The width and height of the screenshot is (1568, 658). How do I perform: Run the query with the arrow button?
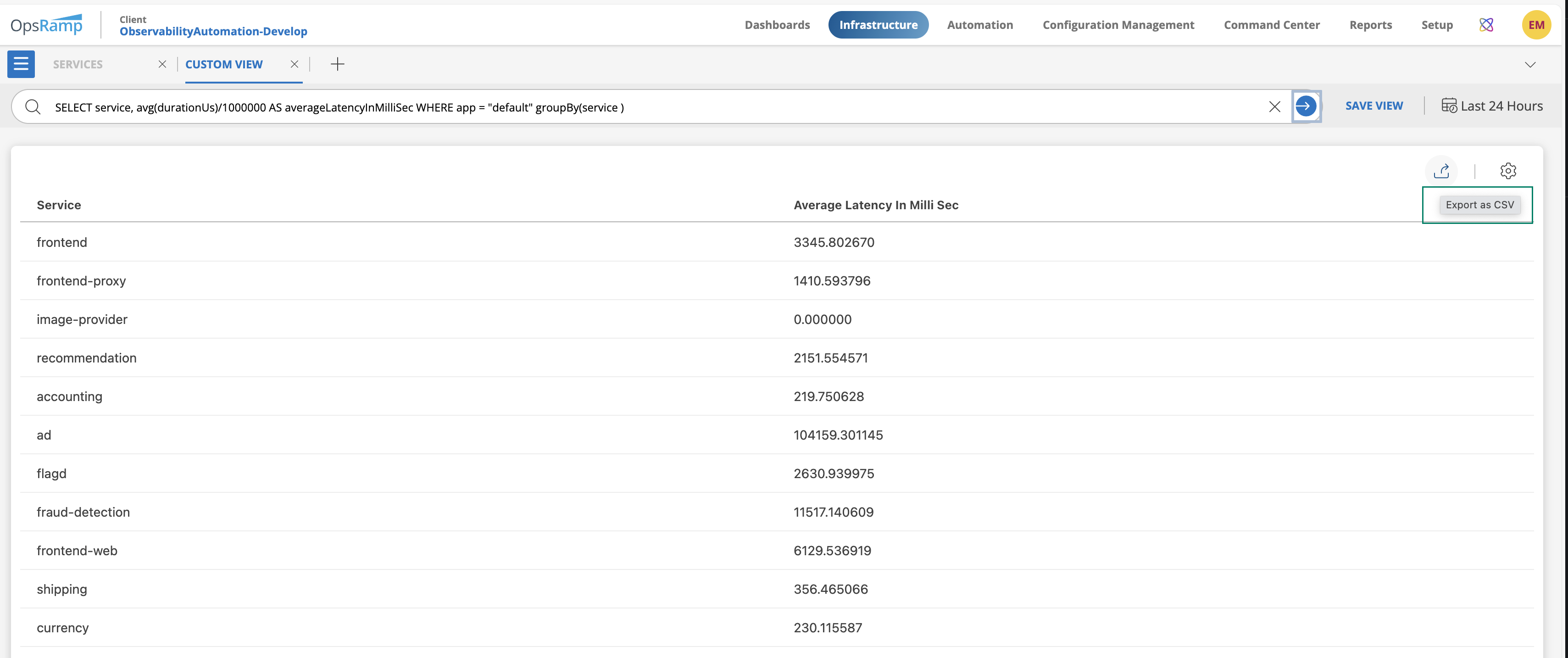(x=1306, y=106)
